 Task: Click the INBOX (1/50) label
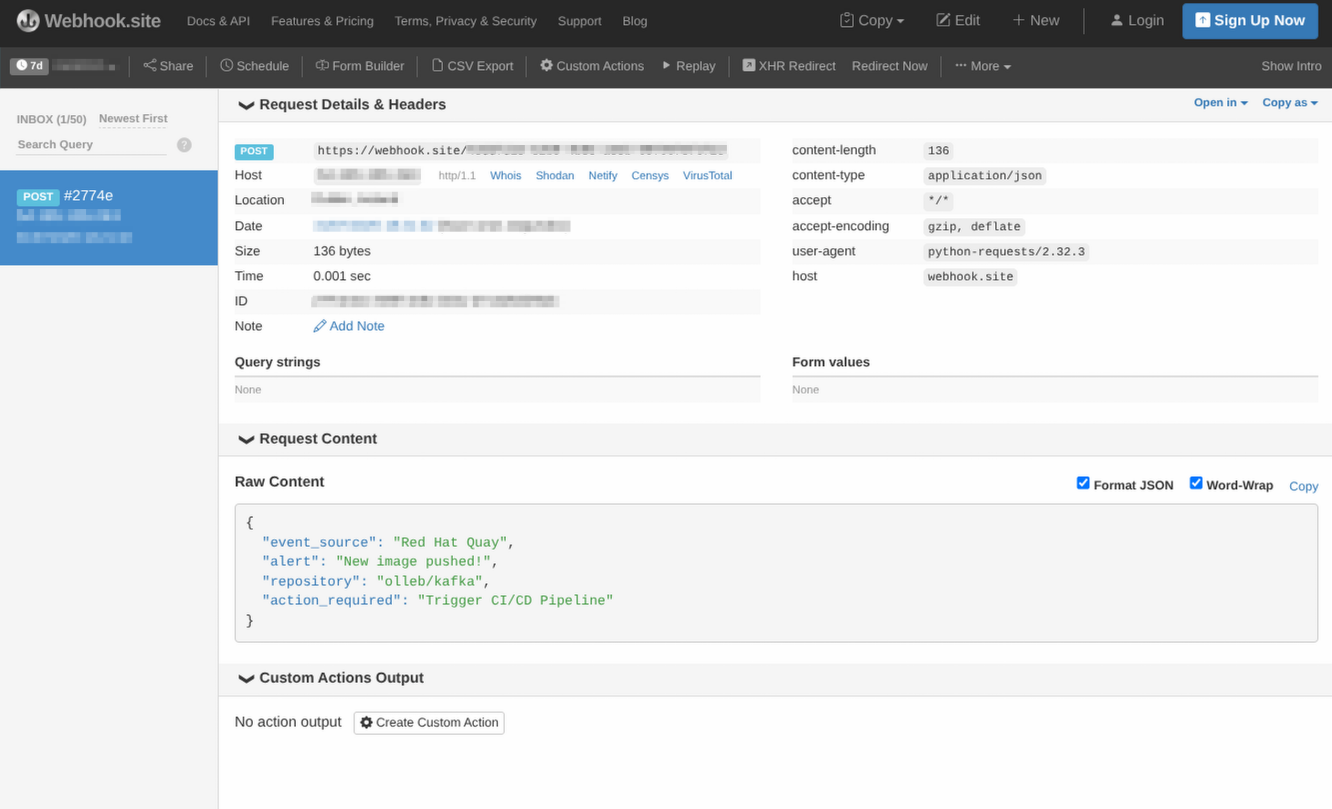click(52, 119)
